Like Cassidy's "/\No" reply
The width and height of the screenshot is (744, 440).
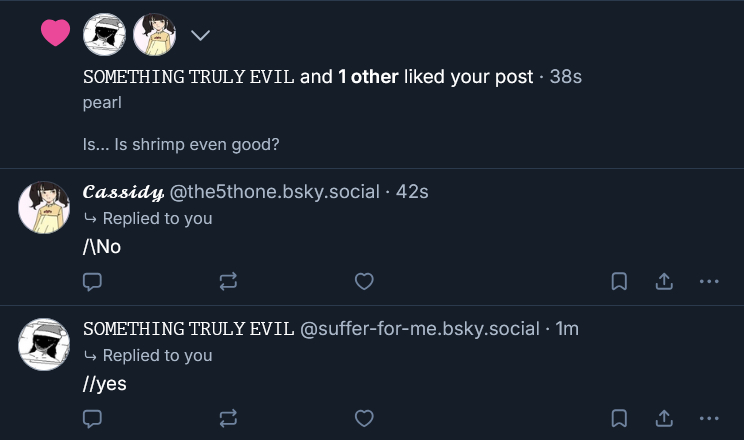pos(364,282)
